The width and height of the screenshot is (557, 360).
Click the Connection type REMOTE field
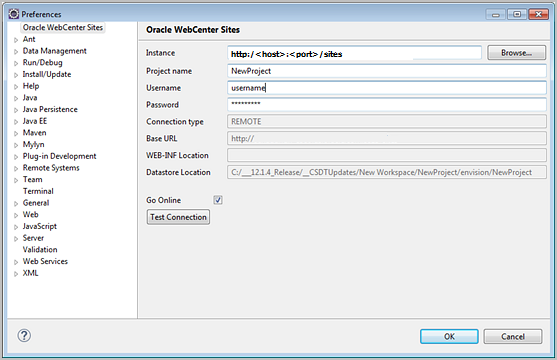pyautogui.click(x=387, y=122)
